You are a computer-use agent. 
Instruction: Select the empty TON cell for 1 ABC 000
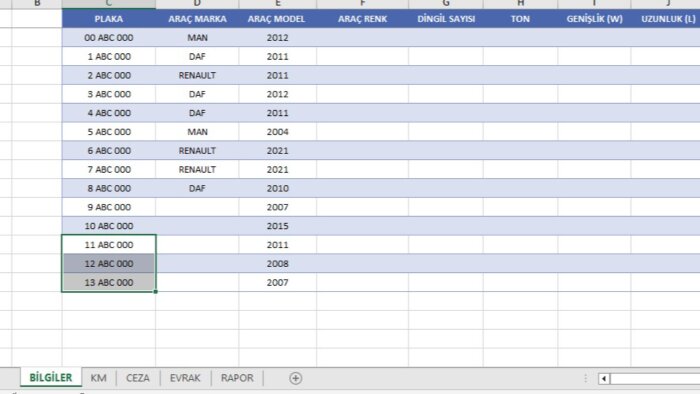520,56
